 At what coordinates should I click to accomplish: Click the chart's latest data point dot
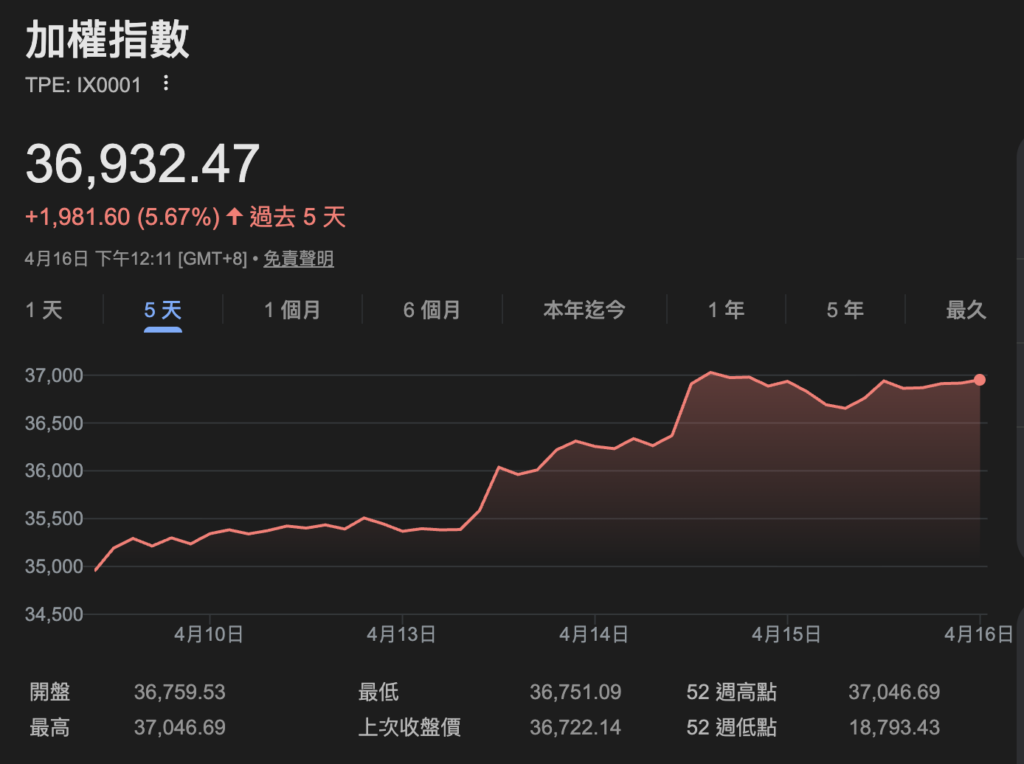coord(979,380)
